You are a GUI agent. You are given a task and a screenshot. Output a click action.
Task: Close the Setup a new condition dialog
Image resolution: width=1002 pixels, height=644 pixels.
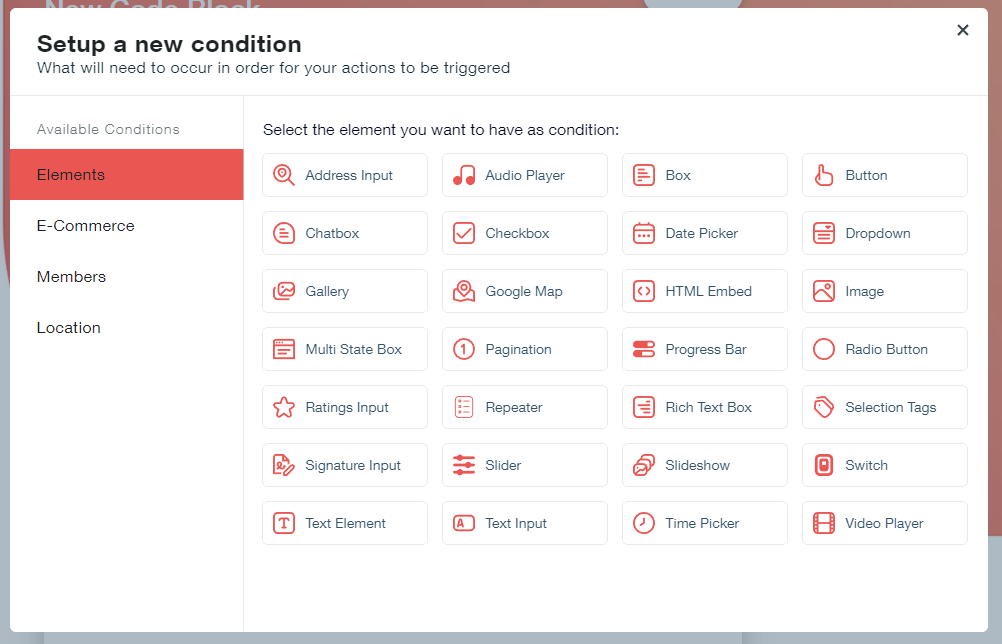pos(963,30)
